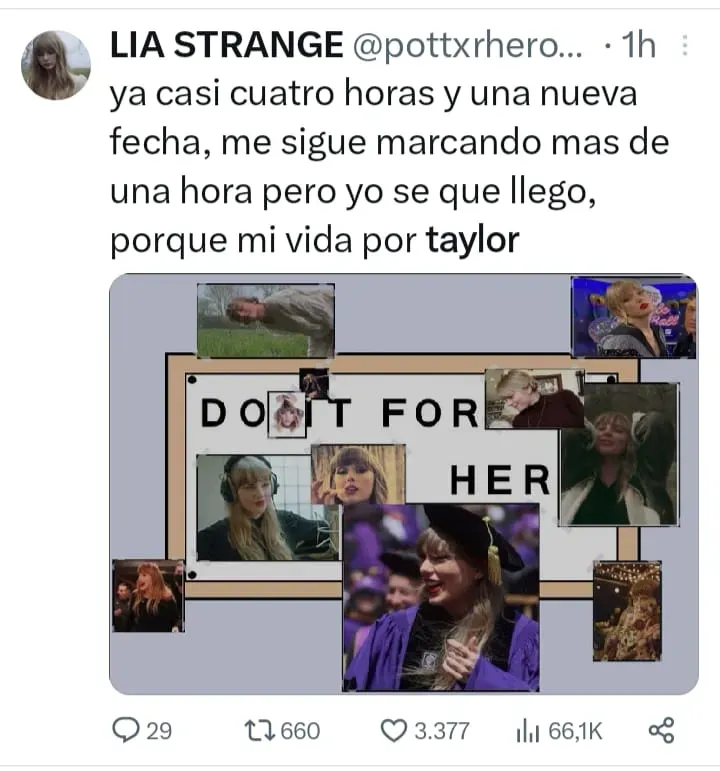The image size is (720, 771).
Task: View analytics via bar chart icon
Action: [x=528, y=731]
